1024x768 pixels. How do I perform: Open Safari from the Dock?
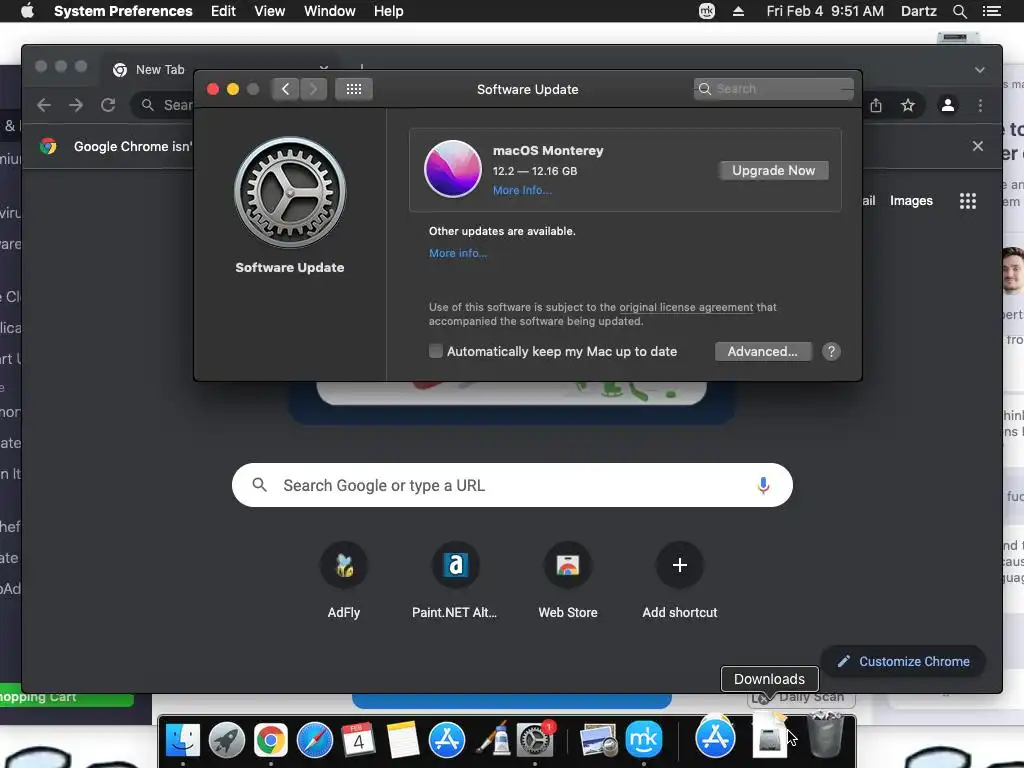315,740
